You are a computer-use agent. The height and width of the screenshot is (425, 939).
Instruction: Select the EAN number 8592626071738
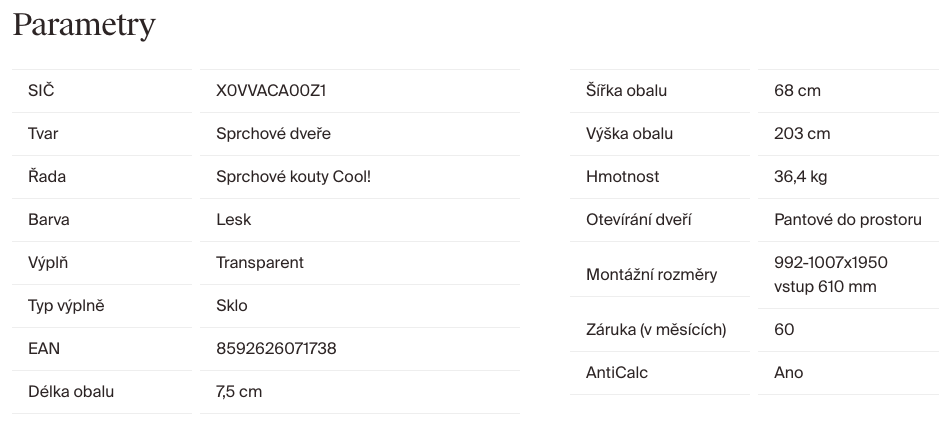click(276, 349)
